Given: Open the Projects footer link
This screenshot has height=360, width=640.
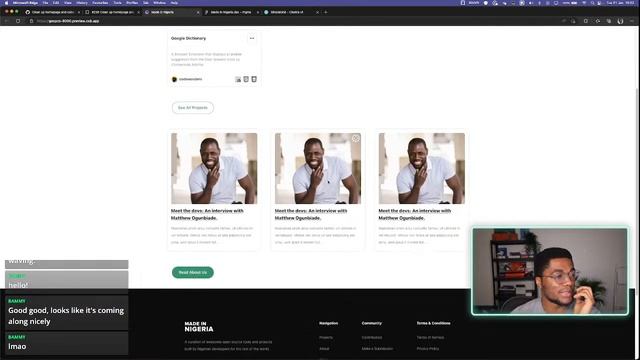Looking at the screenshot, I should coord(326,338).
